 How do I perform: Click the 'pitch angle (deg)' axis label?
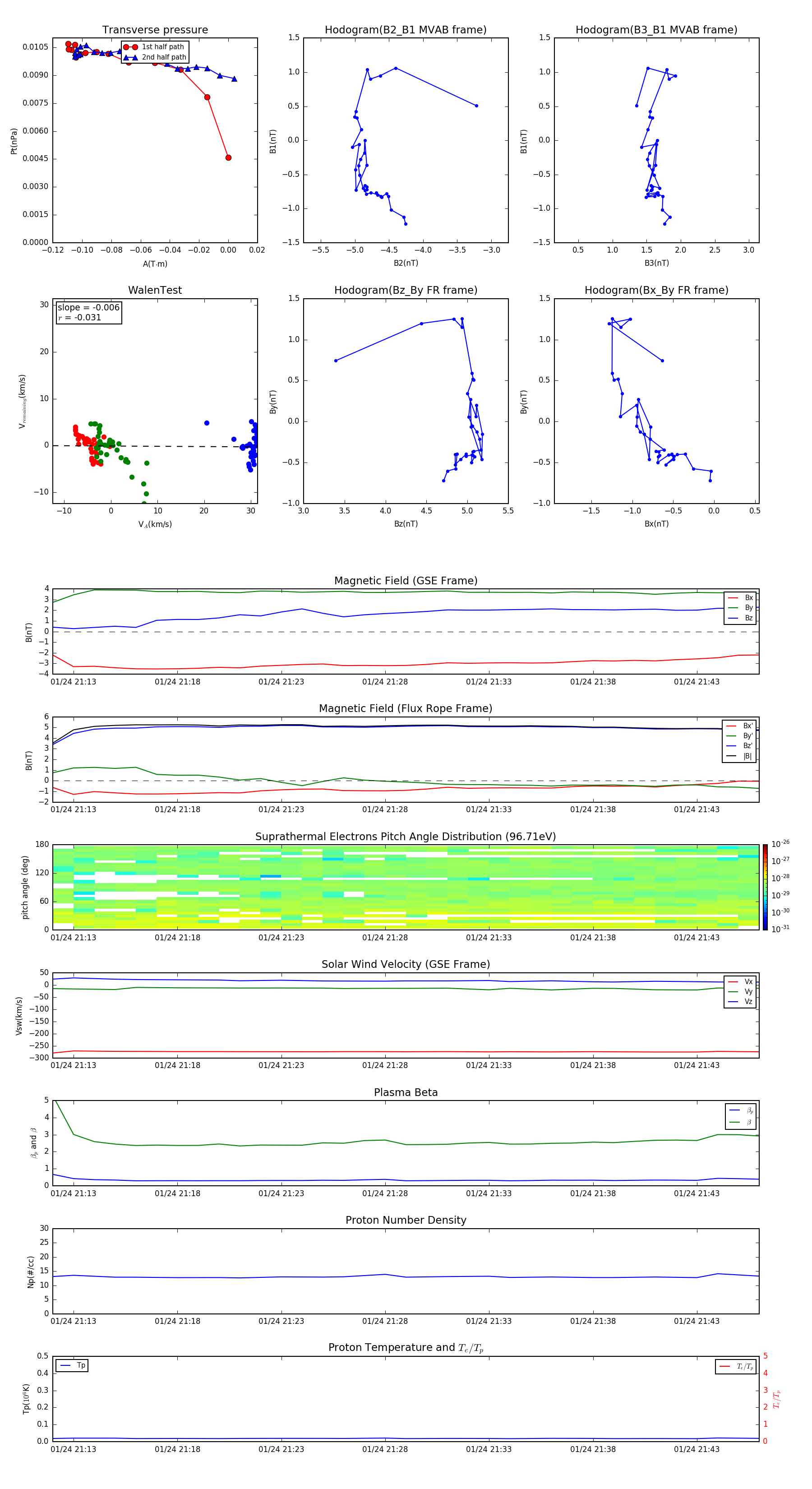click(x=25, y=887)
